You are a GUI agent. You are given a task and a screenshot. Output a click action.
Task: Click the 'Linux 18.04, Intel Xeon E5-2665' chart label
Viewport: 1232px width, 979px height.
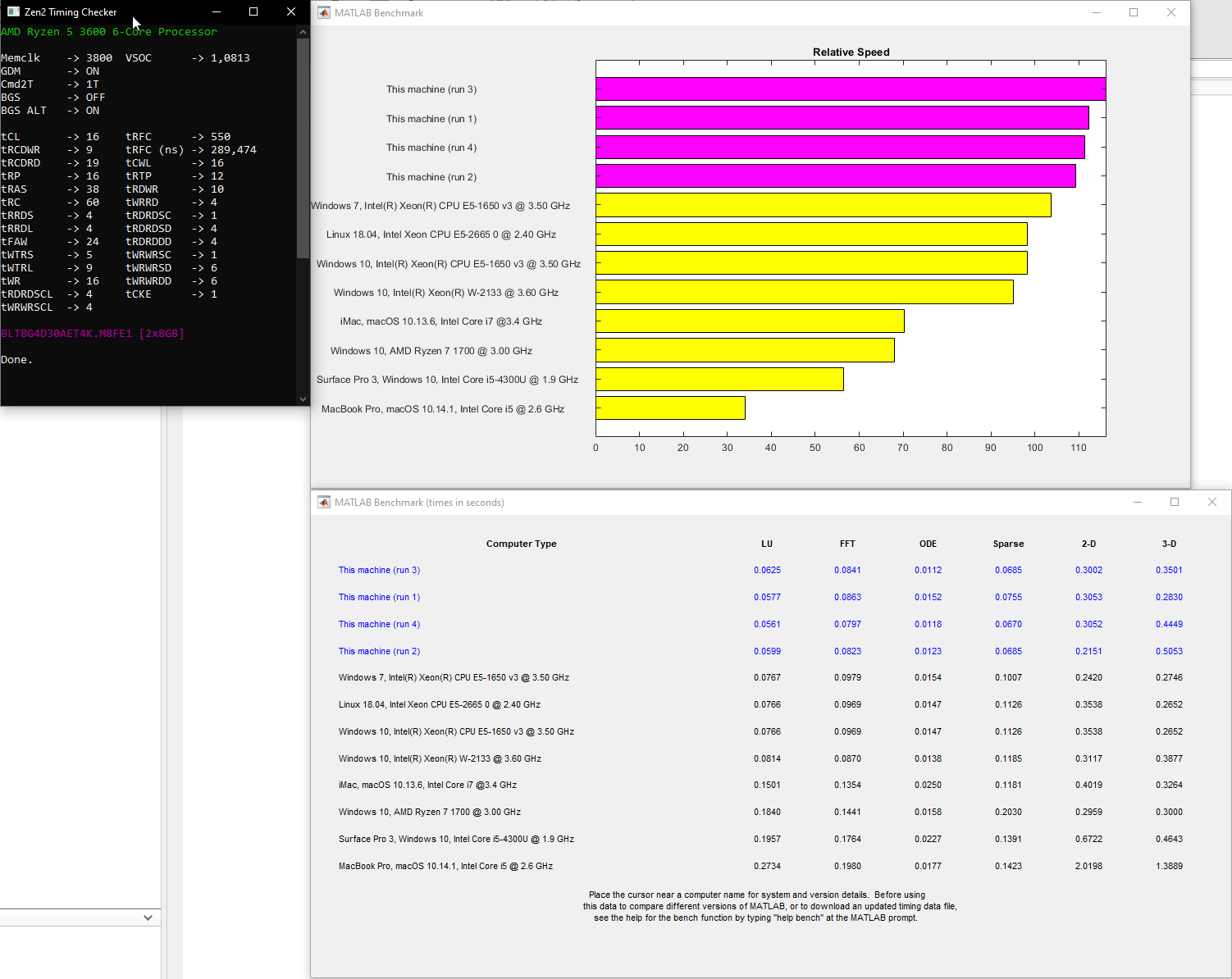[440, 234]
